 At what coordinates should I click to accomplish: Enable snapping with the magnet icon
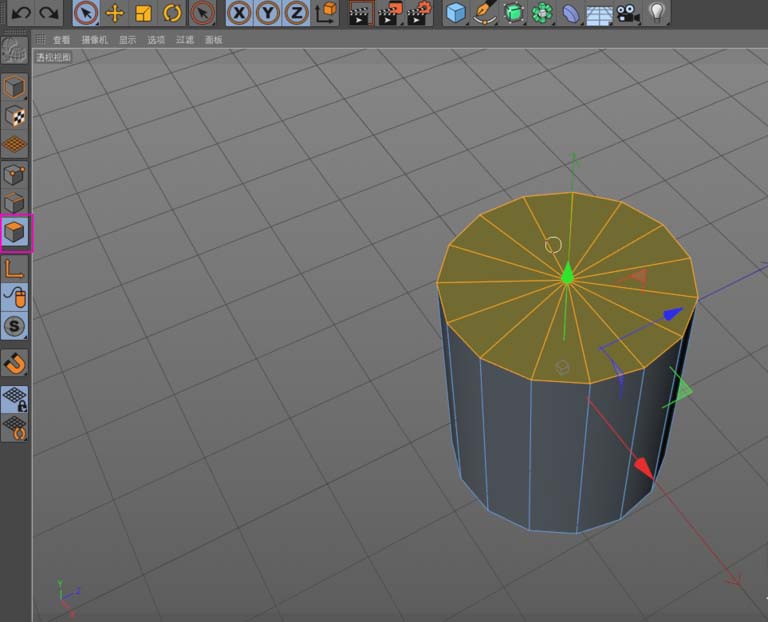click(15, 363)
